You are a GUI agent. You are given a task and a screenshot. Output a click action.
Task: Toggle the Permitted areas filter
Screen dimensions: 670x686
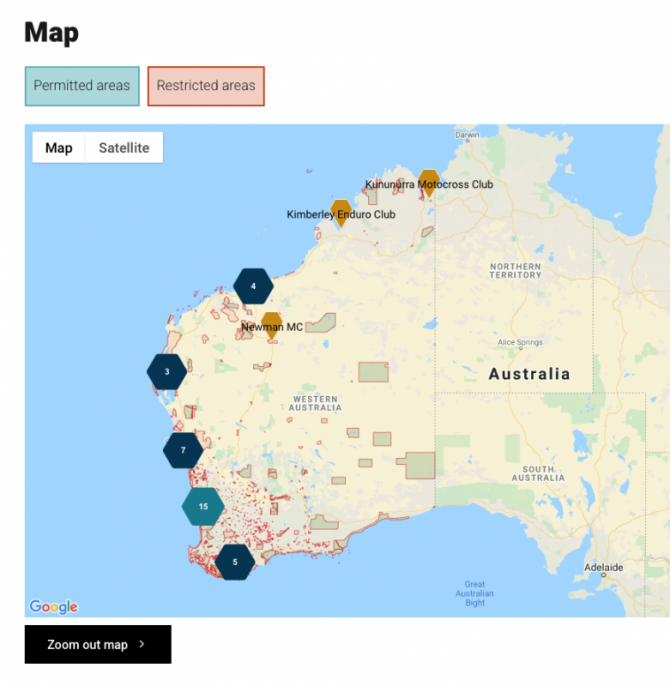(x=82, y=86)
